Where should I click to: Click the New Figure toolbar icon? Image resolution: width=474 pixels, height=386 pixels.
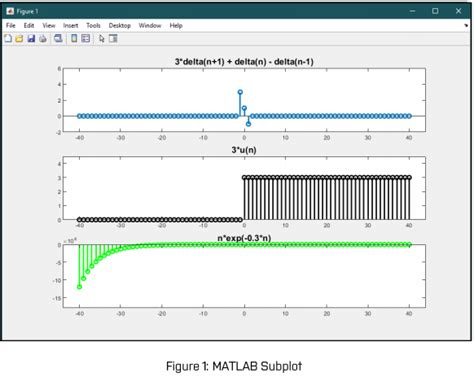8,38
